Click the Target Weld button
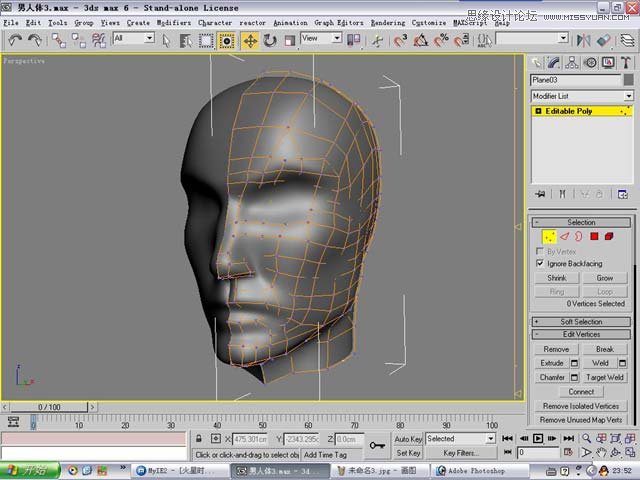640x480 pixels. click(604, 377)
